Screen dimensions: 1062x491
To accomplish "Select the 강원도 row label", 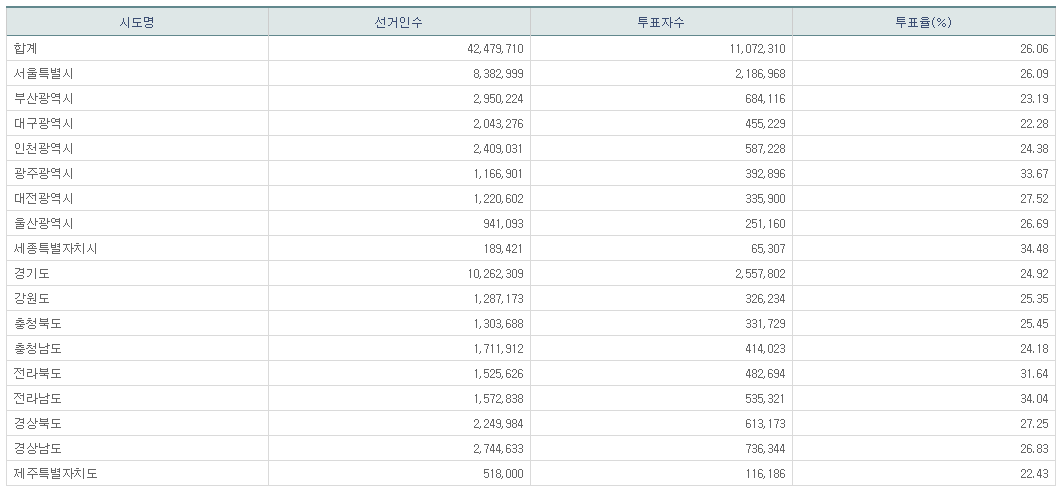I will (x=32, y=298).
